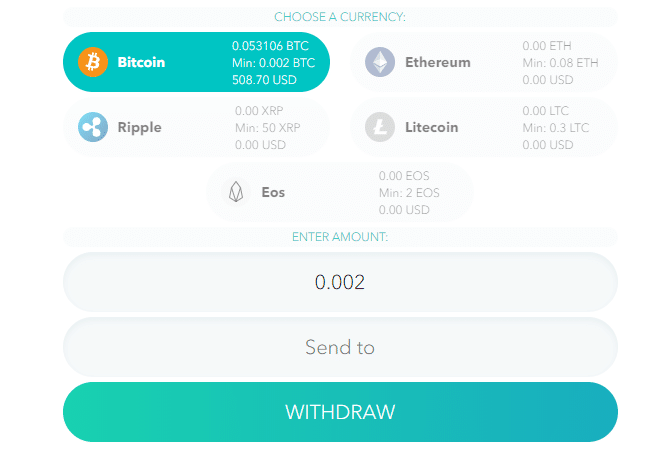This screenshot has height=454, width=672.
Task: Click the blue Ripple logo icon
Action: pos(93,127)
